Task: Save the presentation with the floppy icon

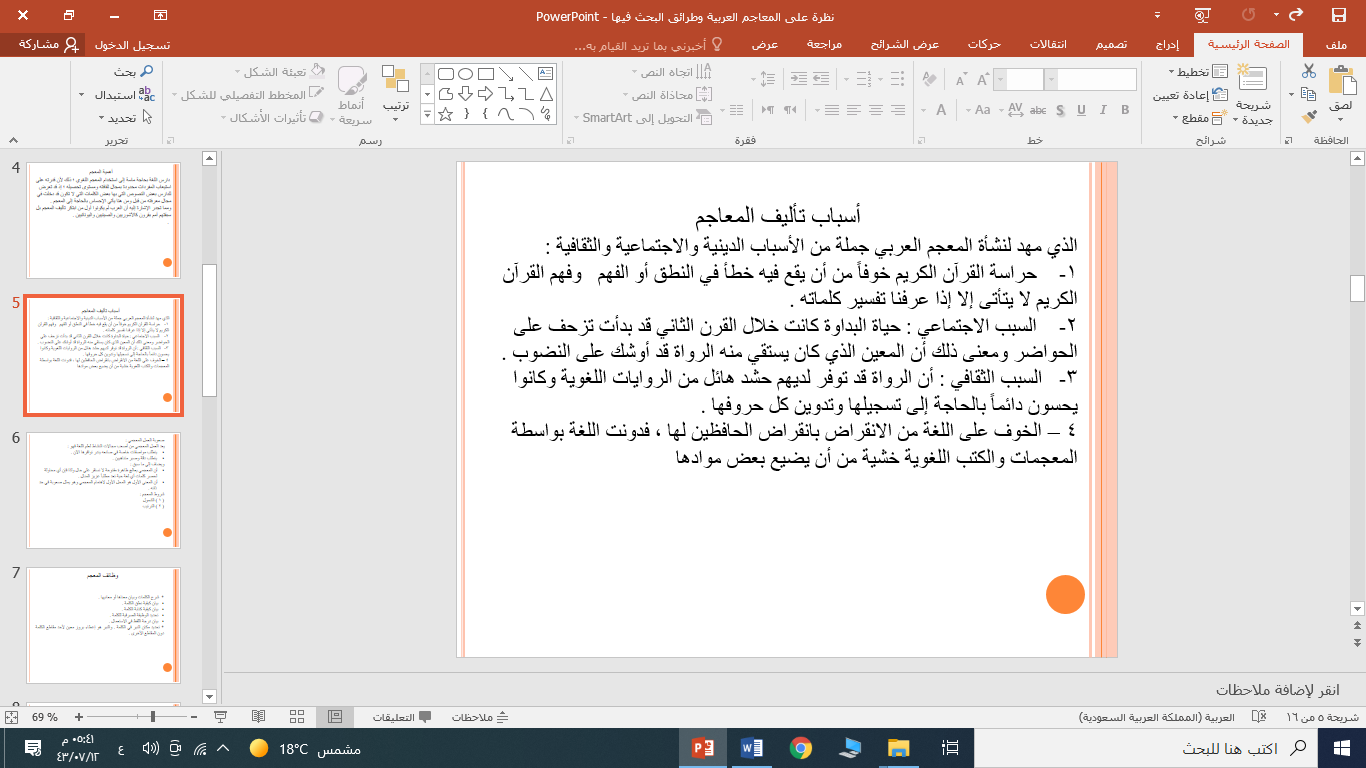Action: [x=1338, y=15]
